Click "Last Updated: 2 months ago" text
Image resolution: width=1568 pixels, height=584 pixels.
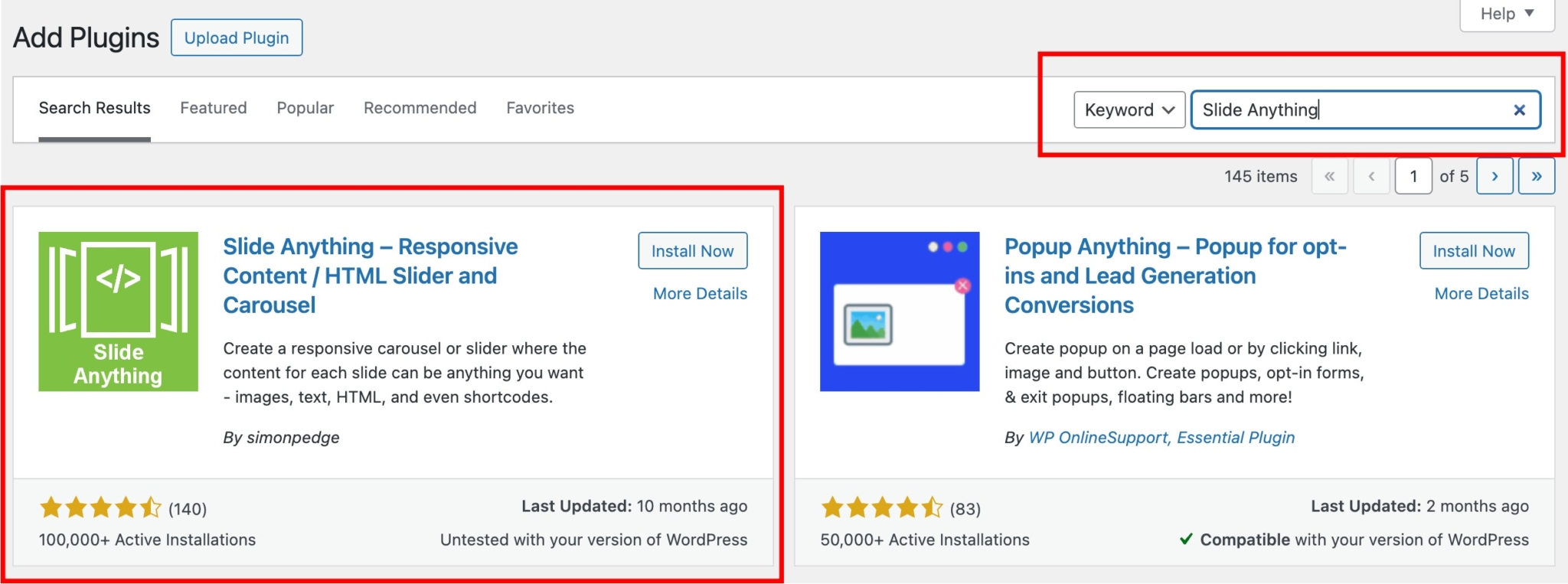pyautogui.click(x=1419, y=507)
